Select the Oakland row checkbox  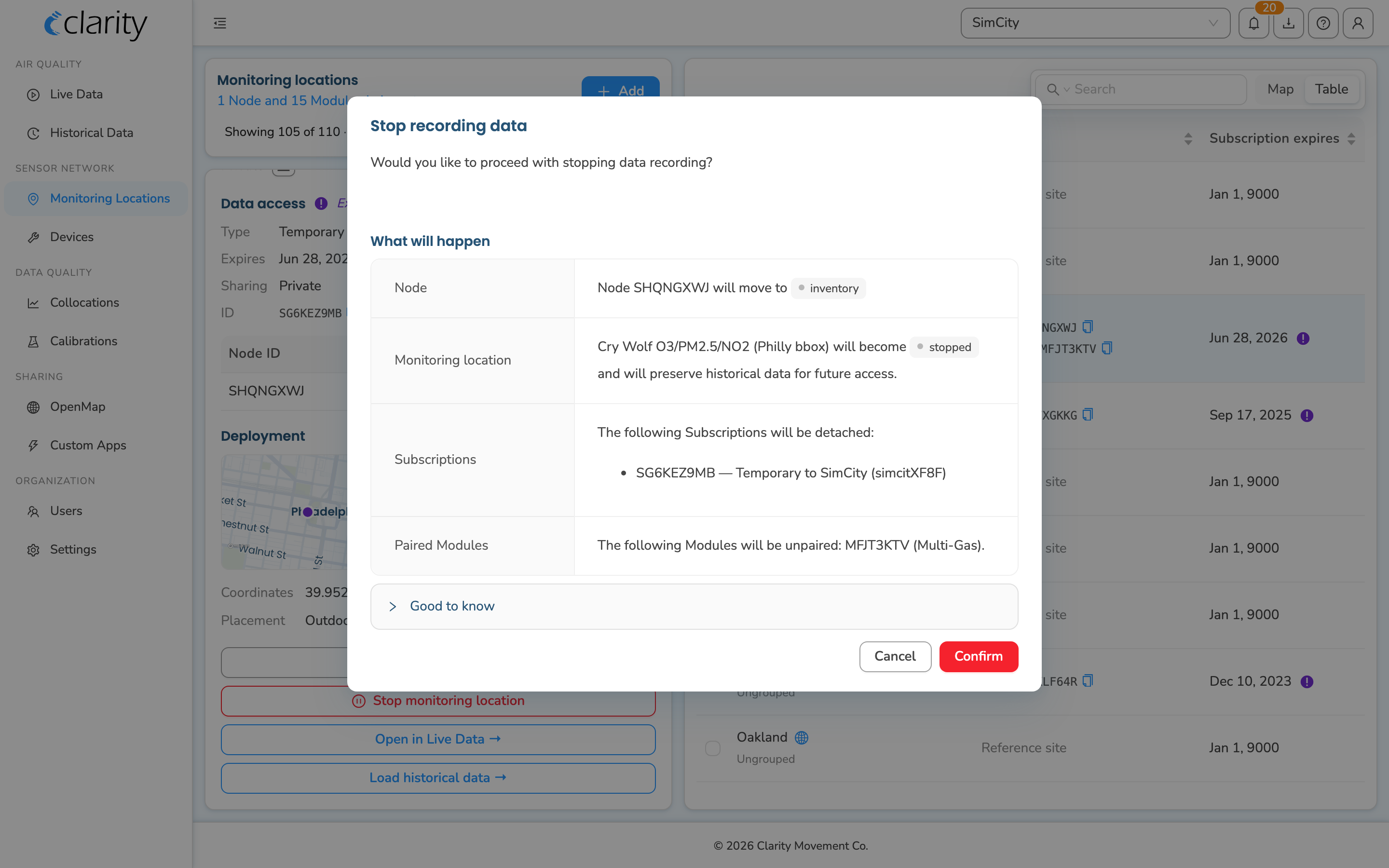tap(712, 748)
